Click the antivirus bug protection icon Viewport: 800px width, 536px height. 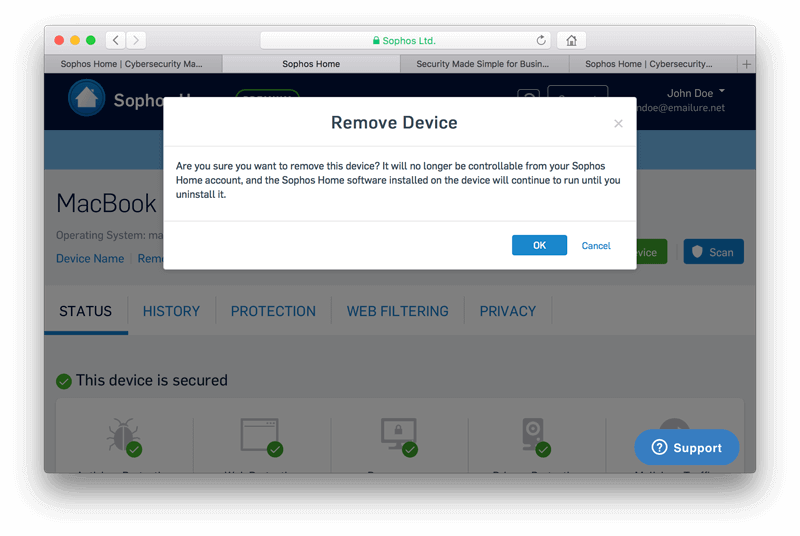[124, 437]
